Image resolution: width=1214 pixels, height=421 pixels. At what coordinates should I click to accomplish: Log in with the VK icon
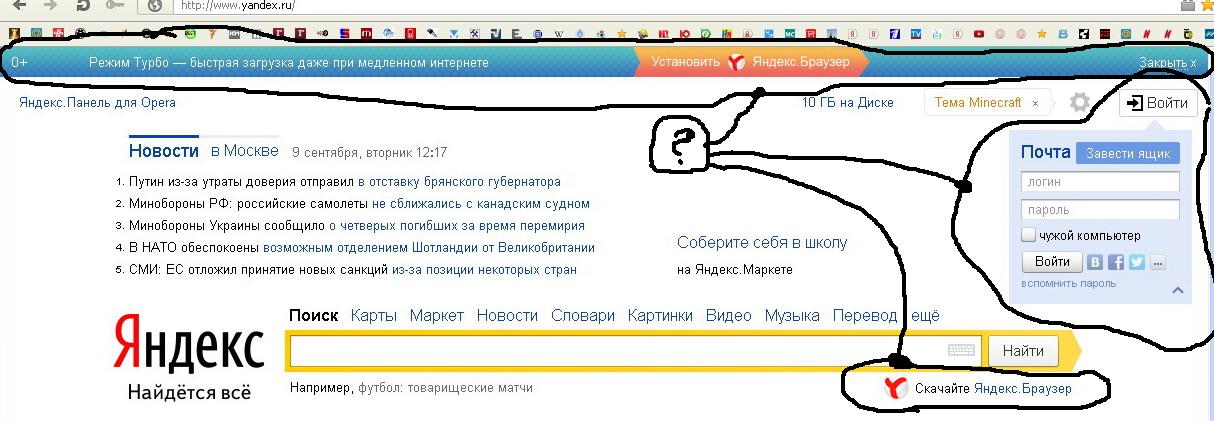point(1095,262)
